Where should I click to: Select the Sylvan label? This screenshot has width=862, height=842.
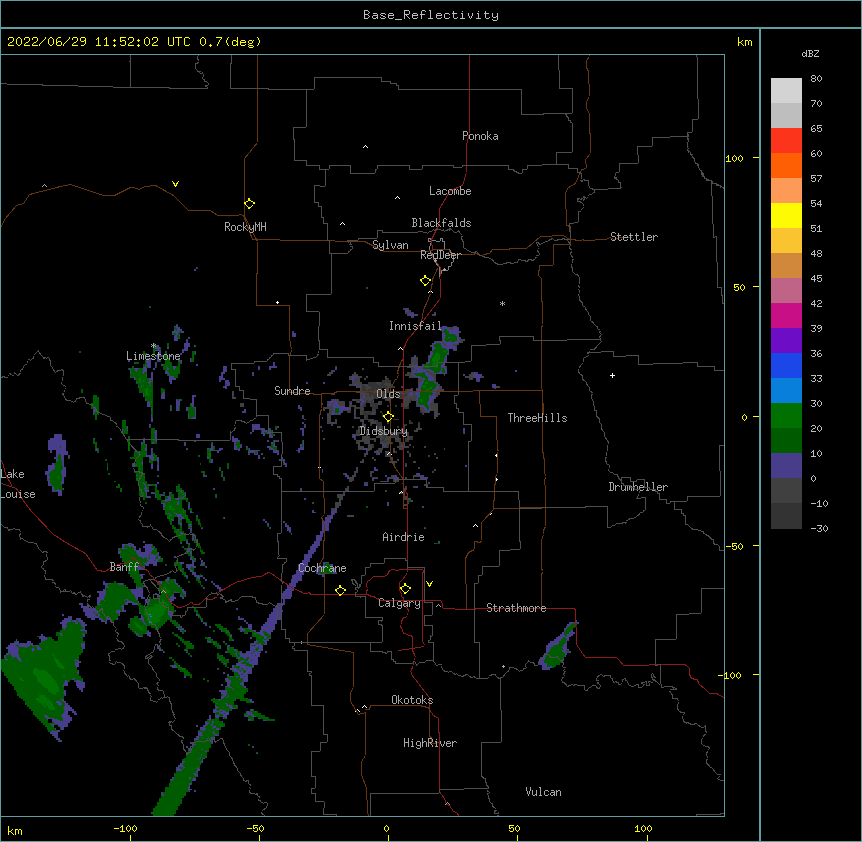click(x=390, y=245)
